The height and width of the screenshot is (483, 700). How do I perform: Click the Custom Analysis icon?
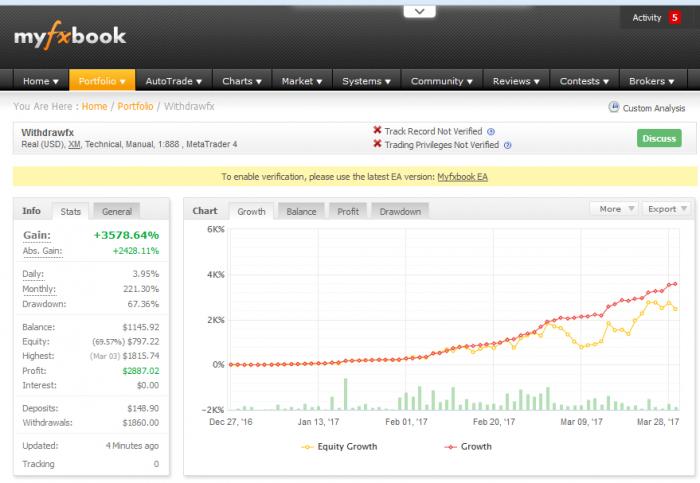(x=614, y=107)
